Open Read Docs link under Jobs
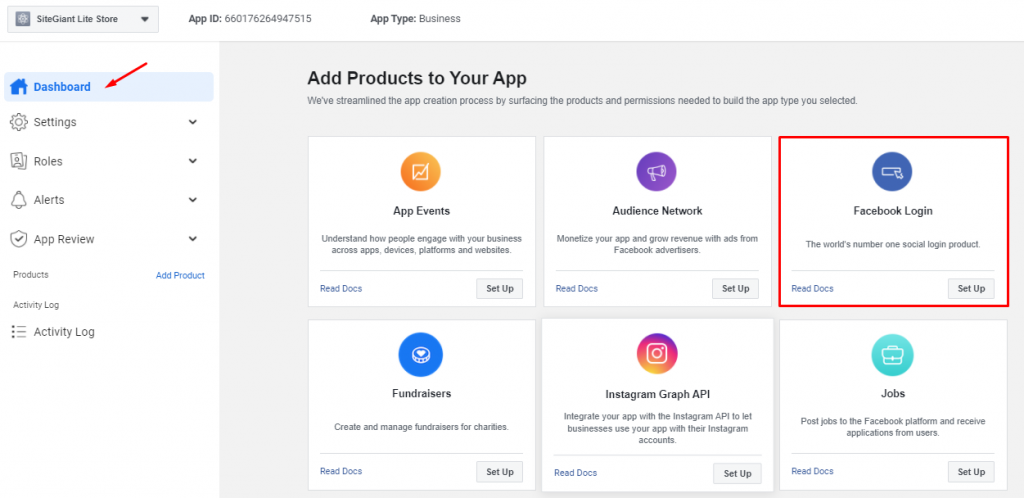This screenshot has width=1024, height=498. [x=812, y=471]
